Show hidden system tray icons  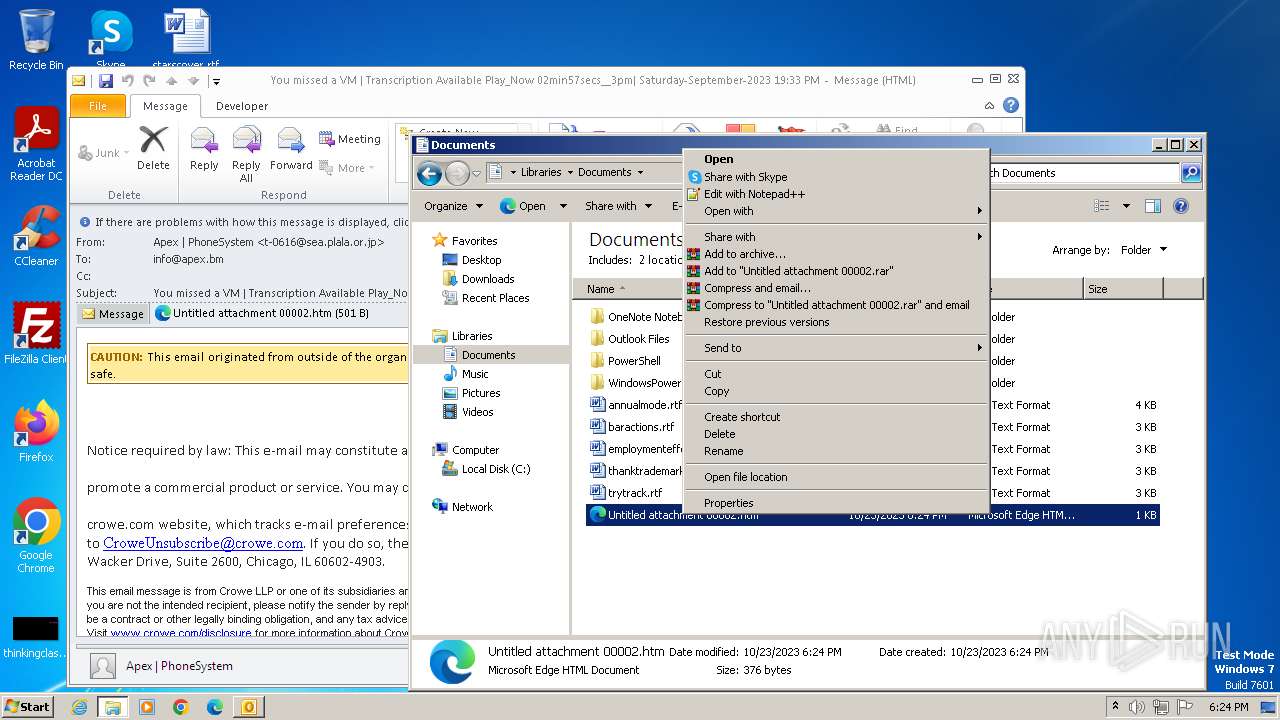pos(1116,707)
